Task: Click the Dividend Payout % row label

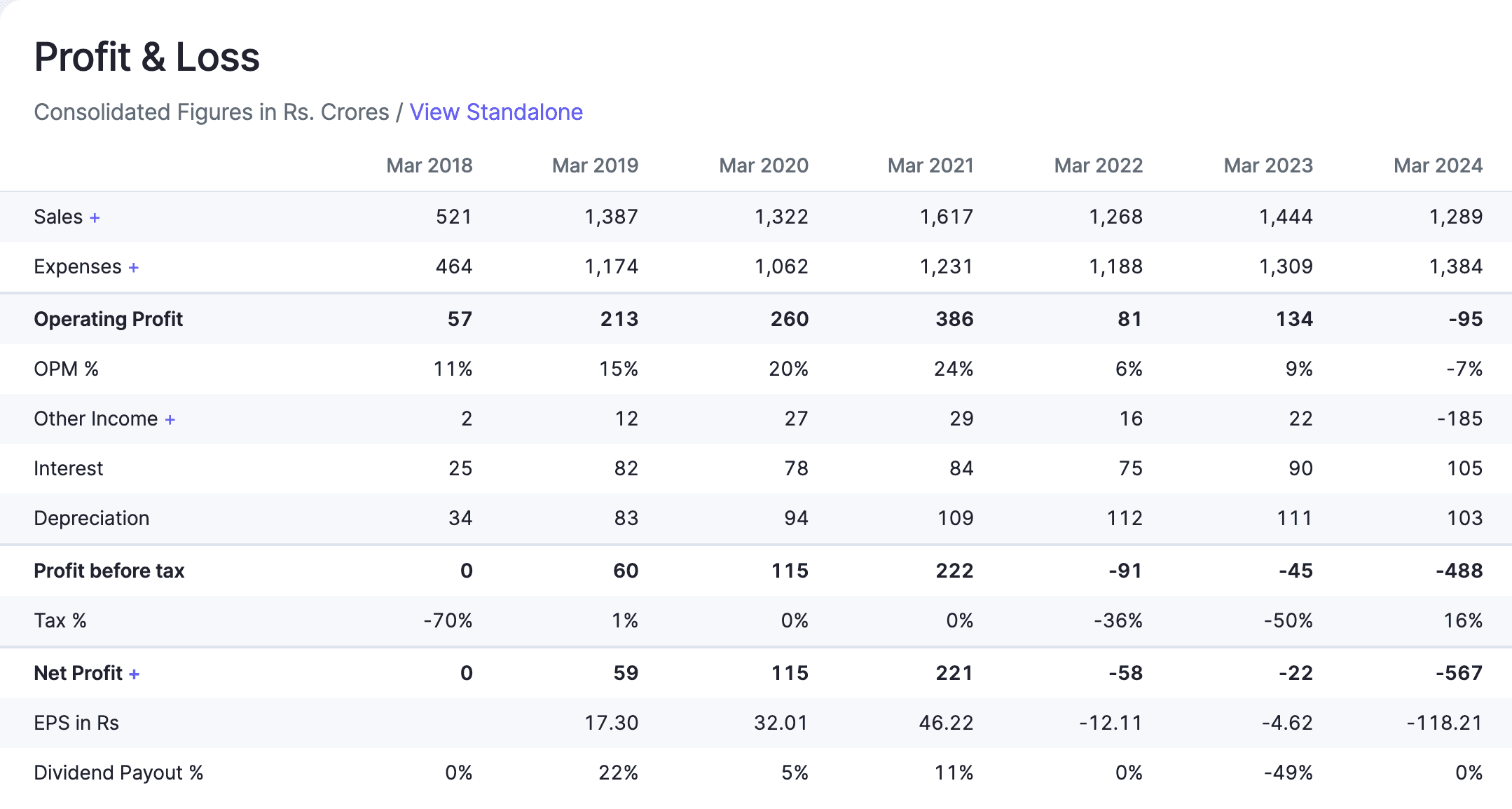Action: pos(118,772)
